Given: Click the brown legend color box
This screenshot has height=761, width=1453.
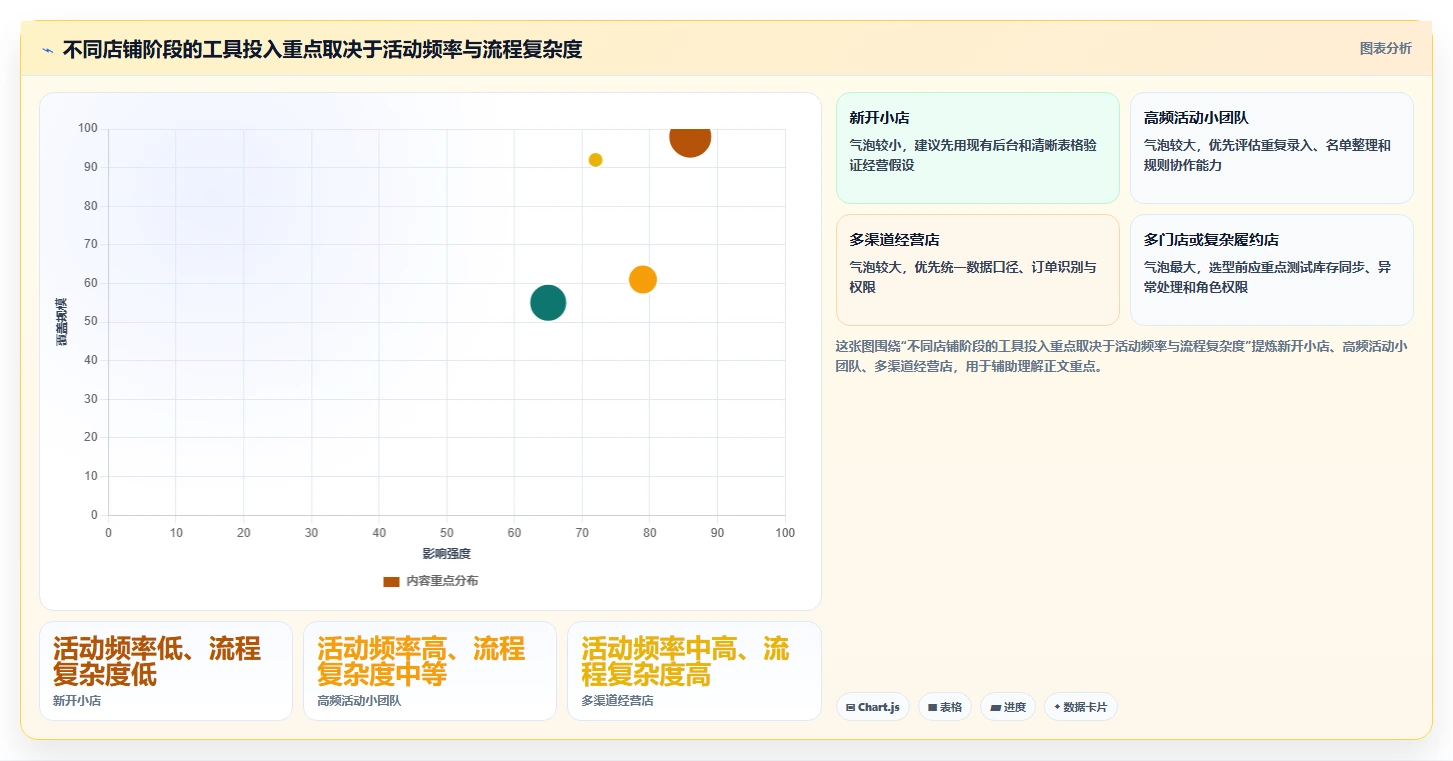Looking at the screenshot, I should click(391, 581).
